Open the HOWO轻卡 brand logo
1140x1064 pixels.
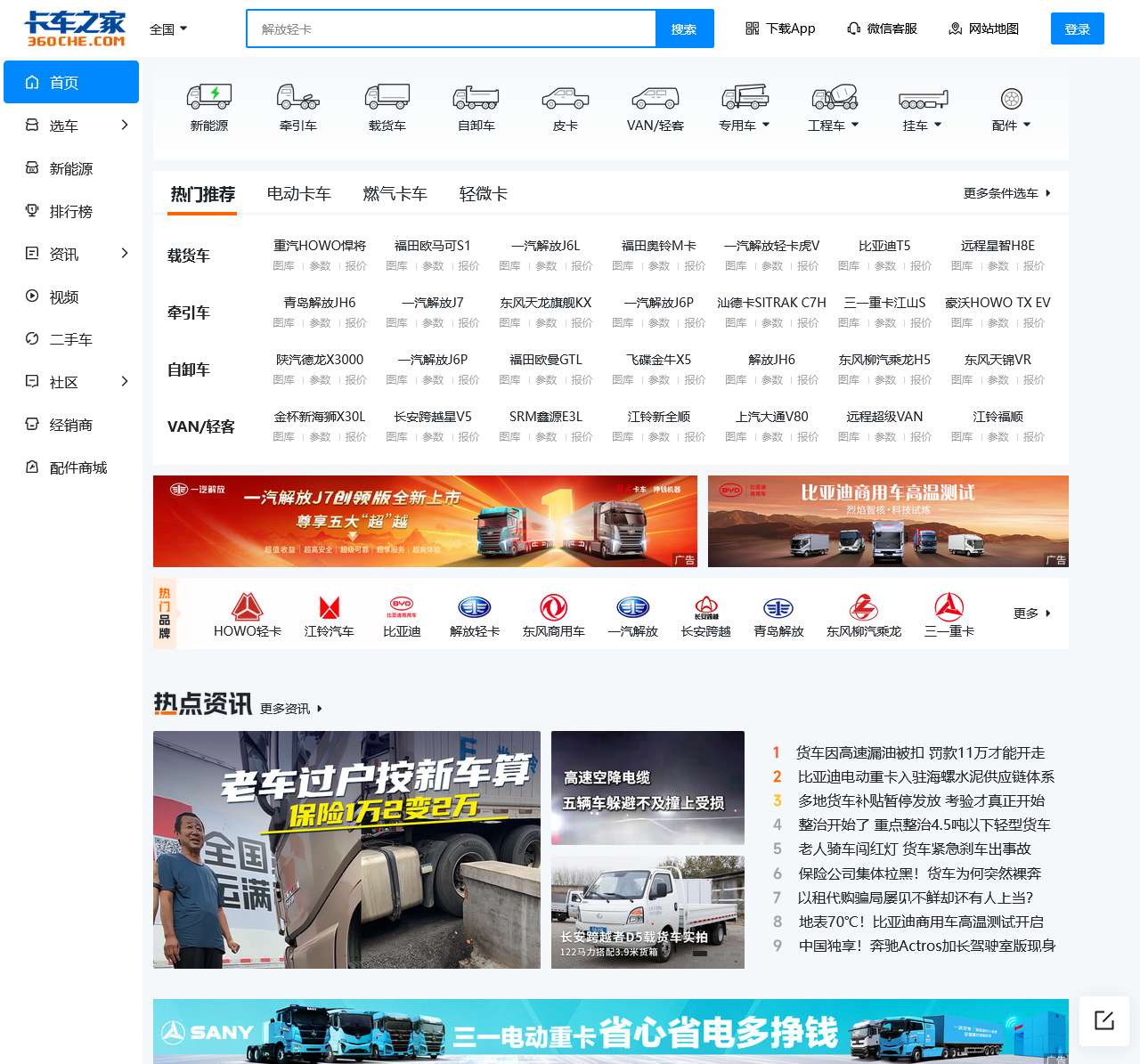coord(247,607)
